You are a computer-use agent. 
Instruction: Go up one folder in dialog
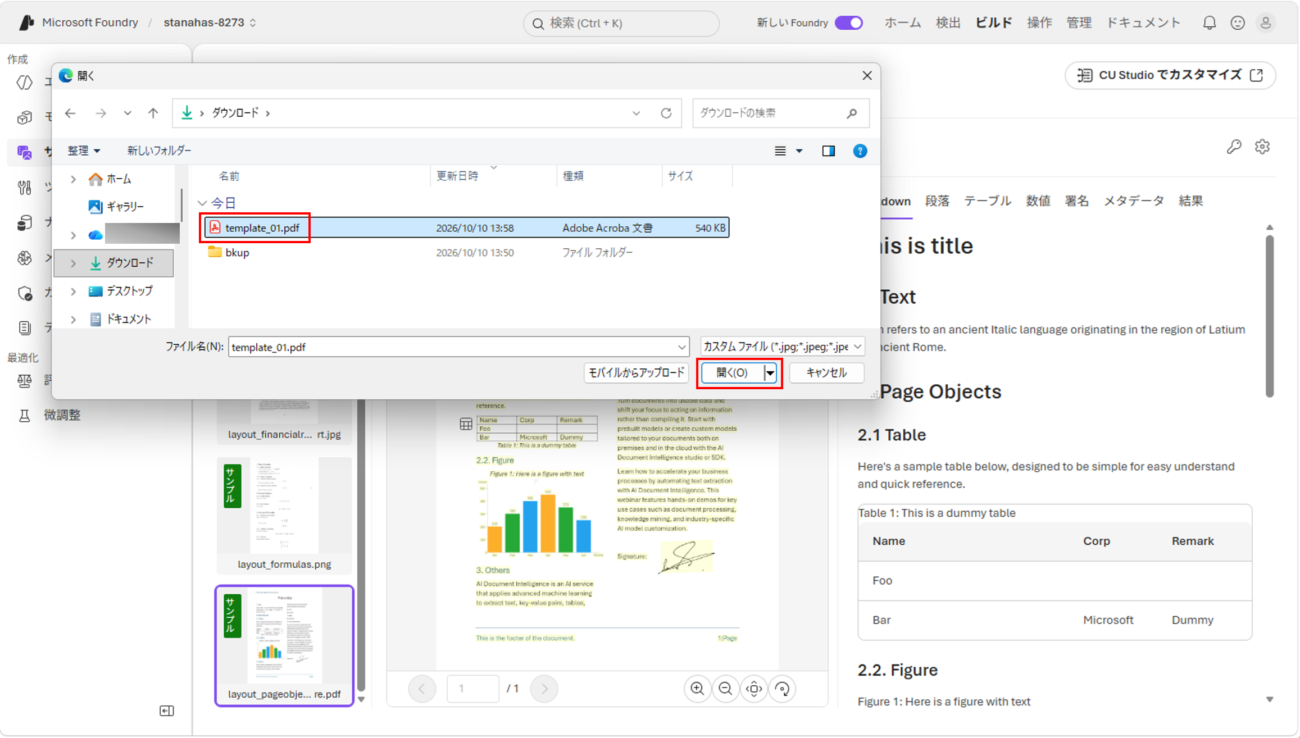click(x=153, y=113)
